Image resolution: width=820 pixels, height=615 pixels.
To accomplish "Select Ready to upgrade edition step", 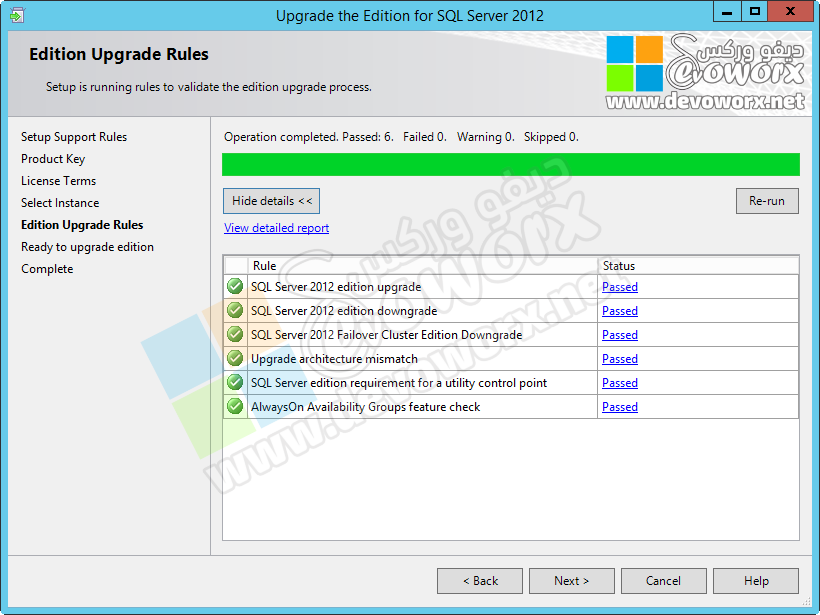I will (87, 247).
